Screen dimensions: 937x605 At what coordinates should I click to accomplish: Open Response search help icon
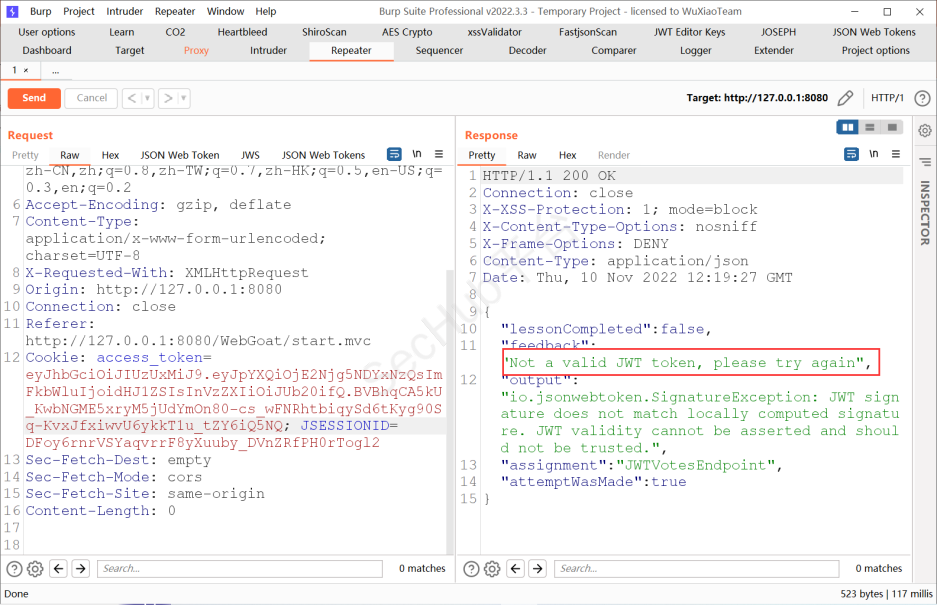(x=470, y=568)
